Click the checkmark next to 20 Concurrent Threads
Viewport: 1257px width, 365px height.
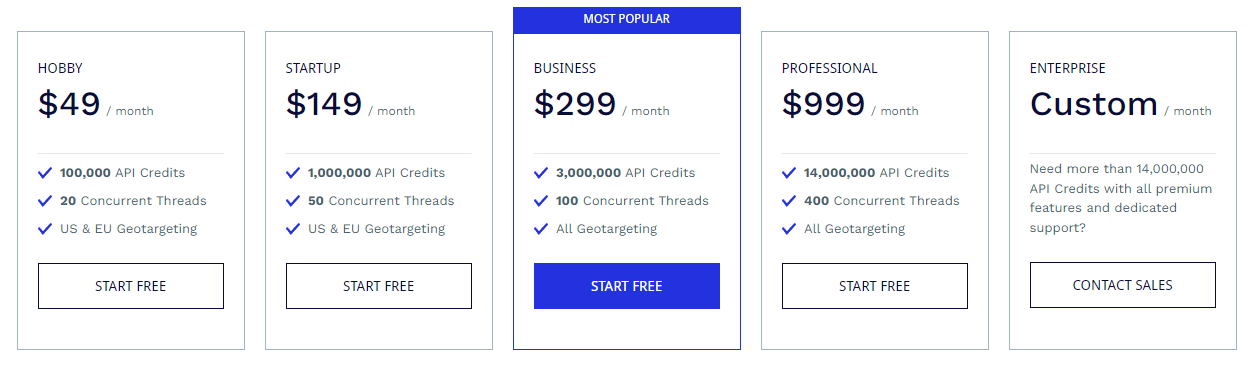45,201
